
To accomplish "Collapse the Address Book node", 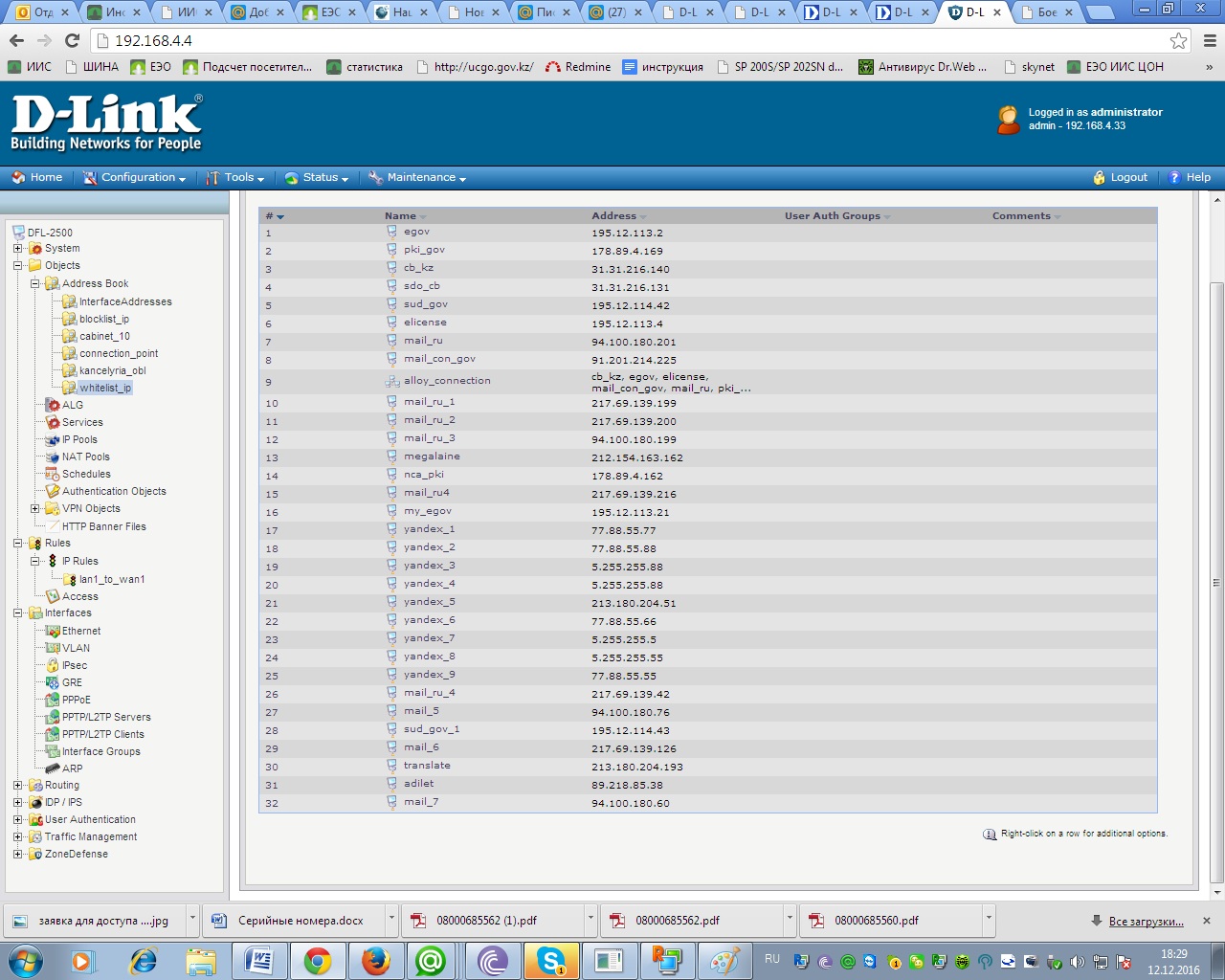I will pyautogui.click(x=34, y=283).
